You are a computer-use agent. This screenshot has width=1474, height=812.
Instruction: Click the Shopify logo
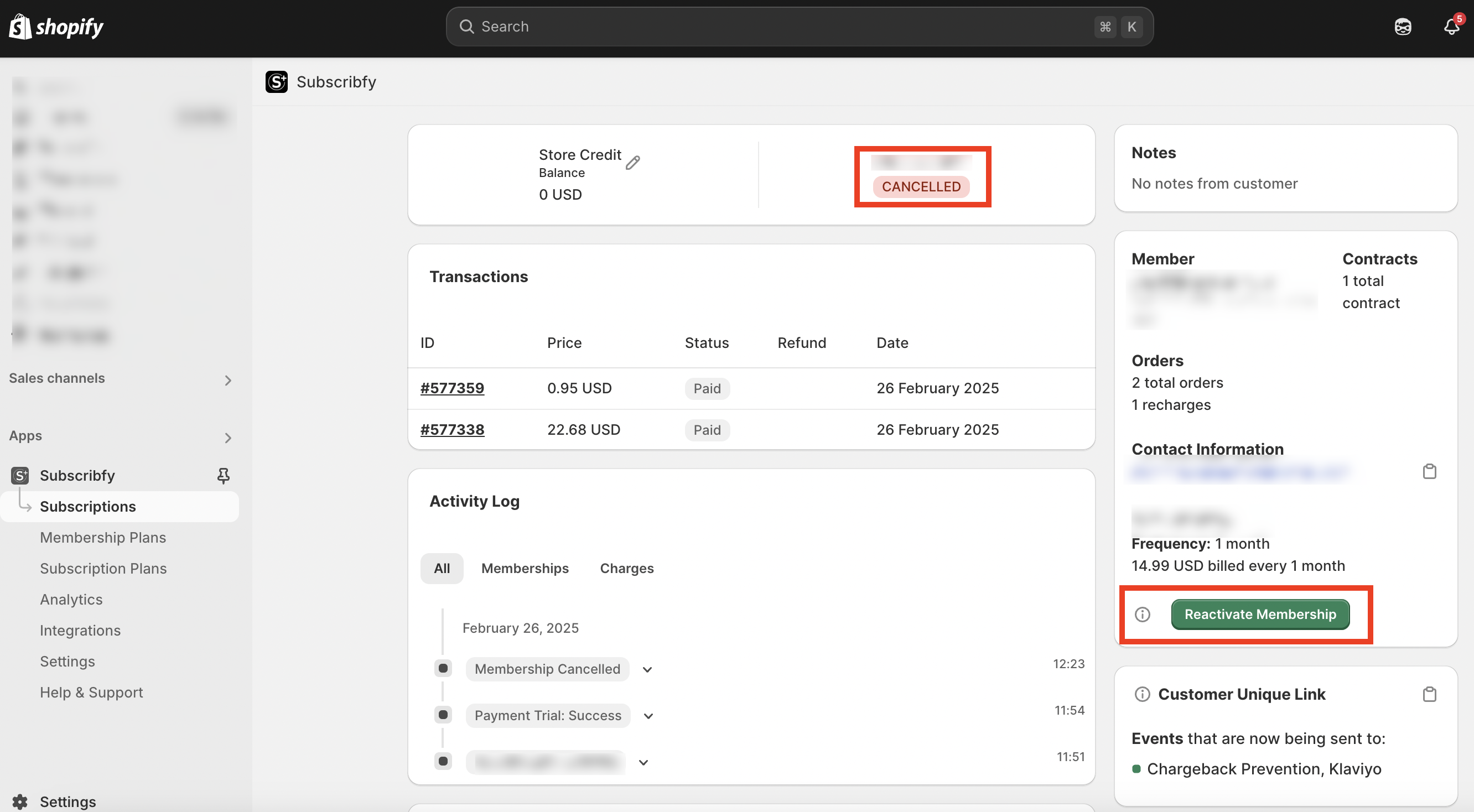pos(56,27)
